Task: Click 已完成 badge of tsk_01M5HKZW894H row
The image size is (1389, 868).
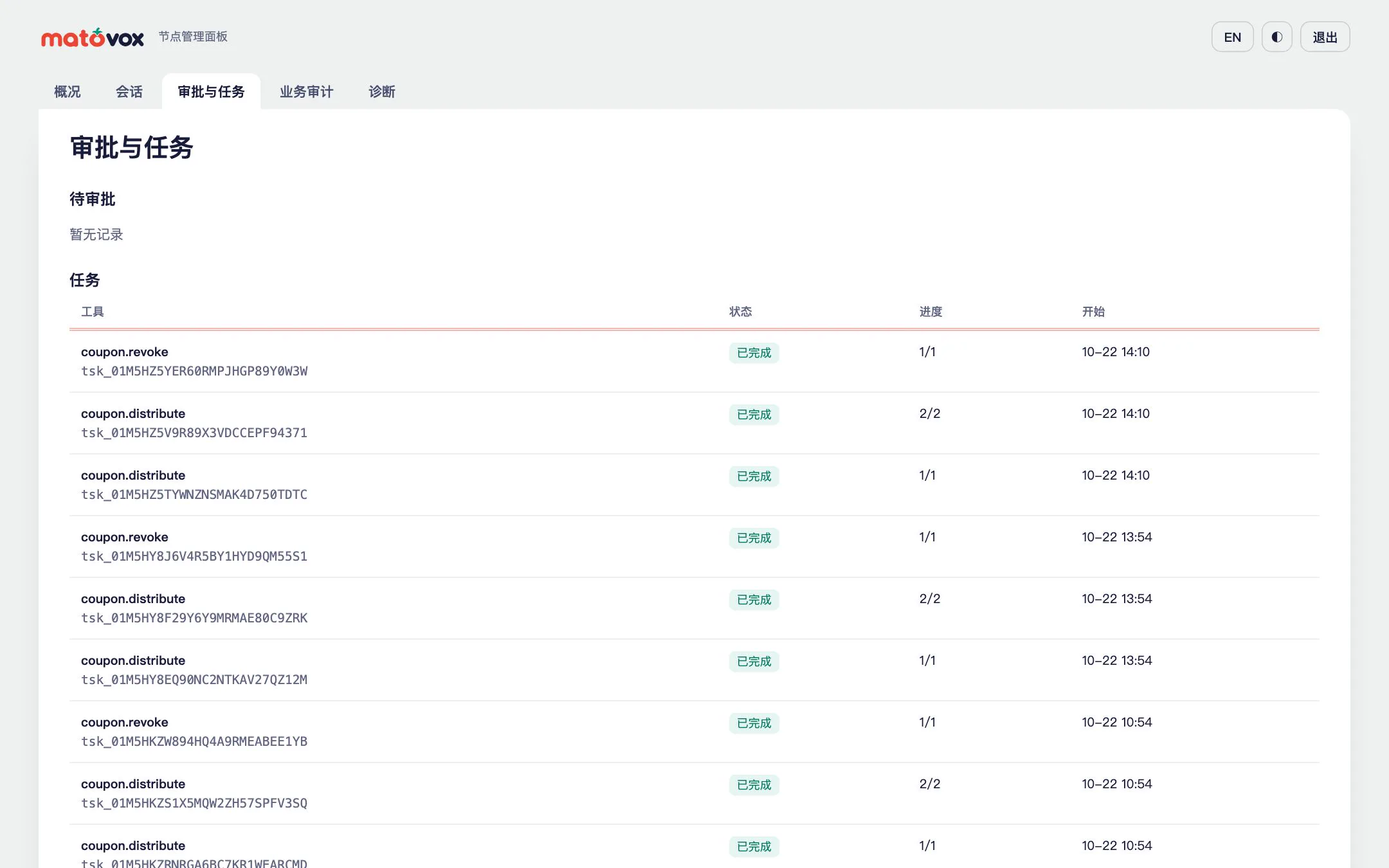Action: pos(754,723)
